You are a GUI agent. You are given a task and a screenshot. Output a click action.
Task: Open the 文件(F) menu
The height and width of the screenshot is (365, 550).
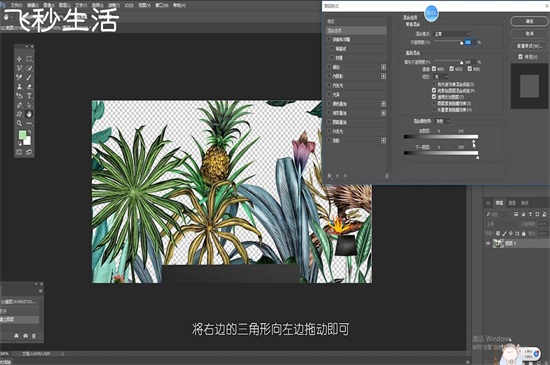[16, 5]
